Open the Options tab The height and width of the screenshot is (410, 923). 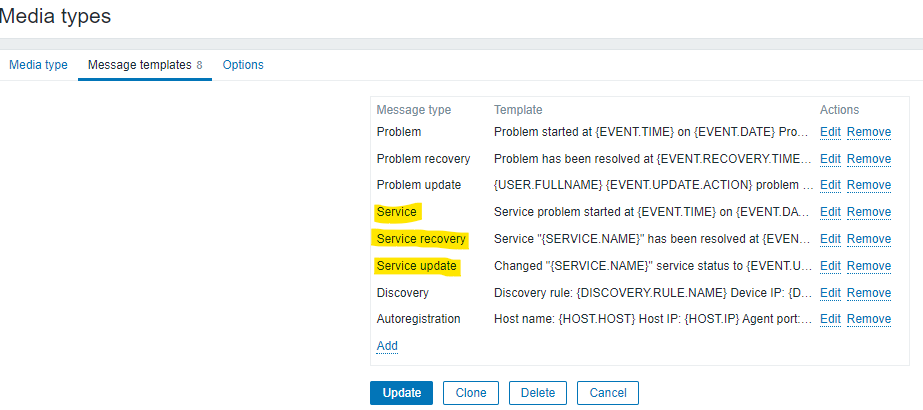pyautogui.click(x=243, y=65)
